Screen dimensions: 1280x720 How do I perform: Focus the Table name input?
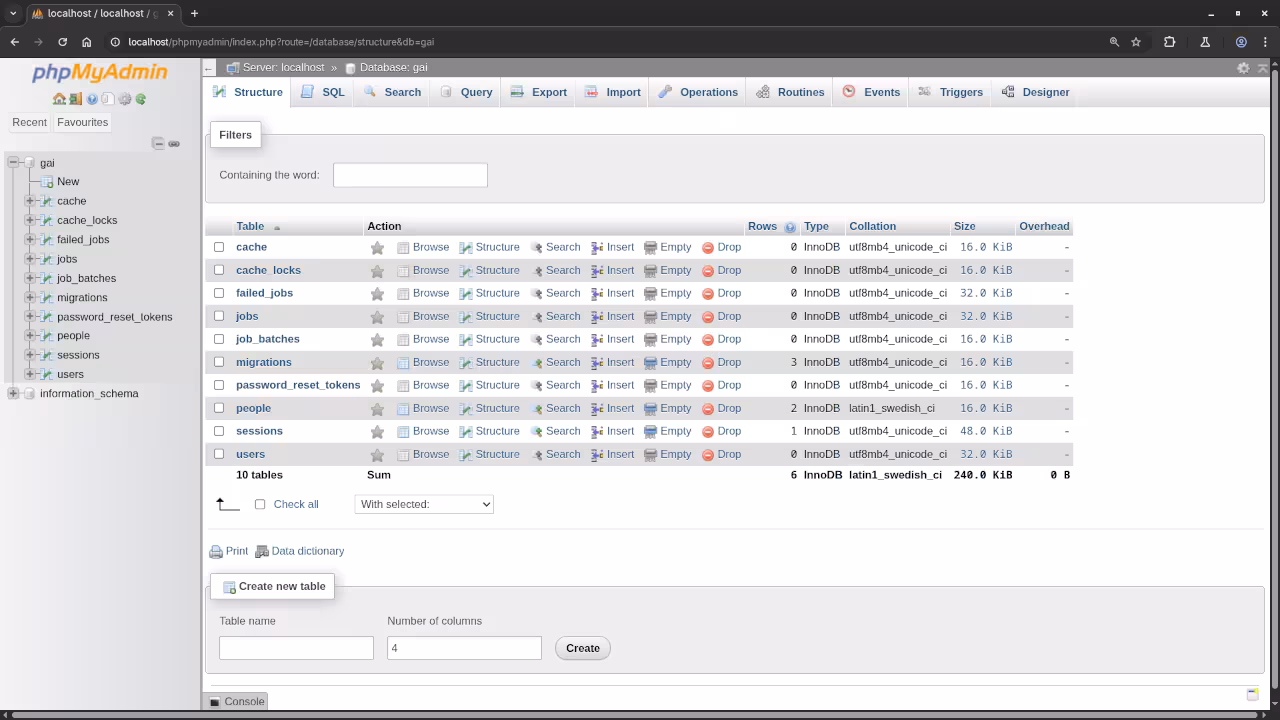click(x=296, y=648)
